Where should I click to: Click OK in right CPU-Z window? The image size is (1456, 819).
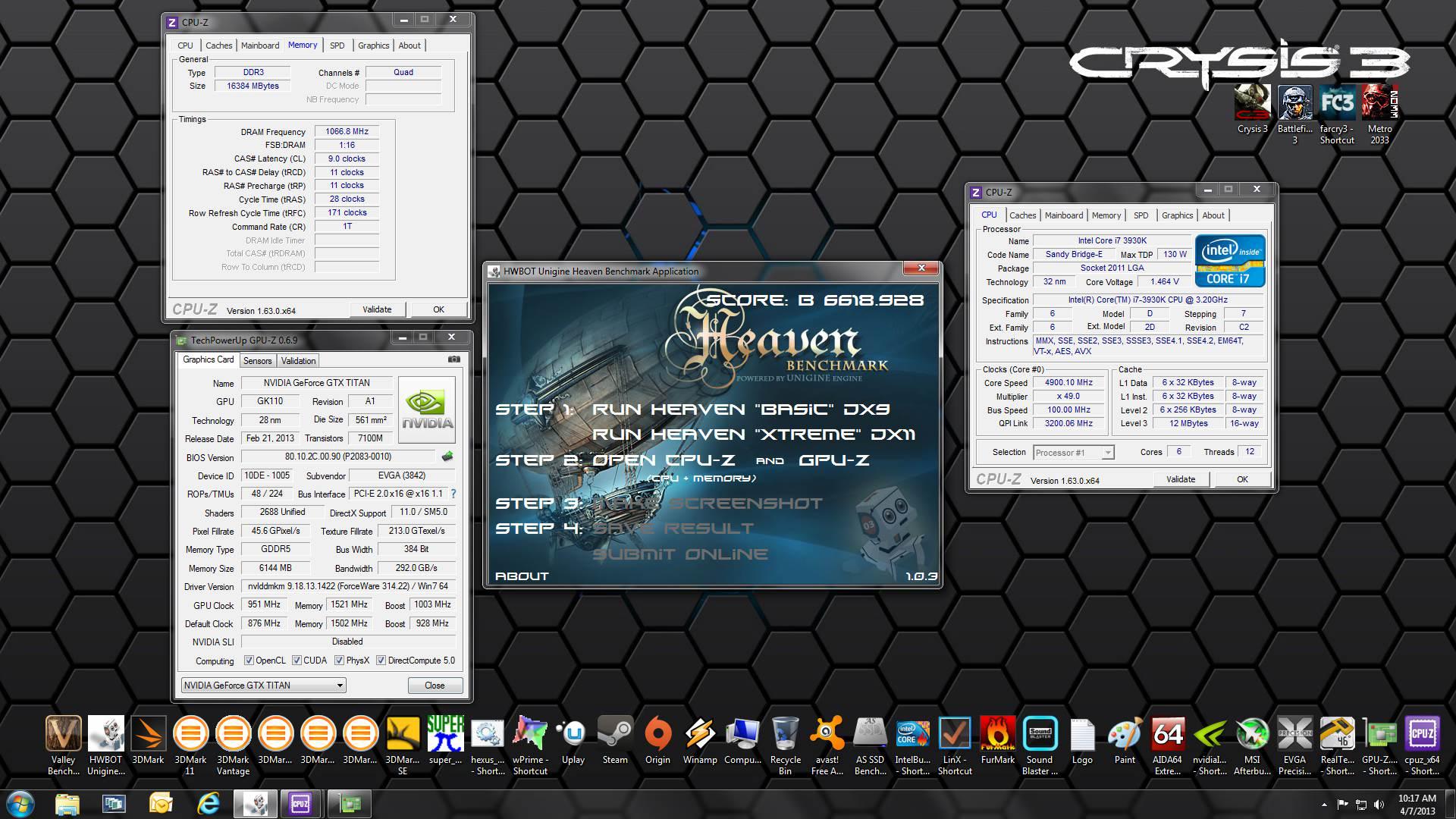(1242, 479)
